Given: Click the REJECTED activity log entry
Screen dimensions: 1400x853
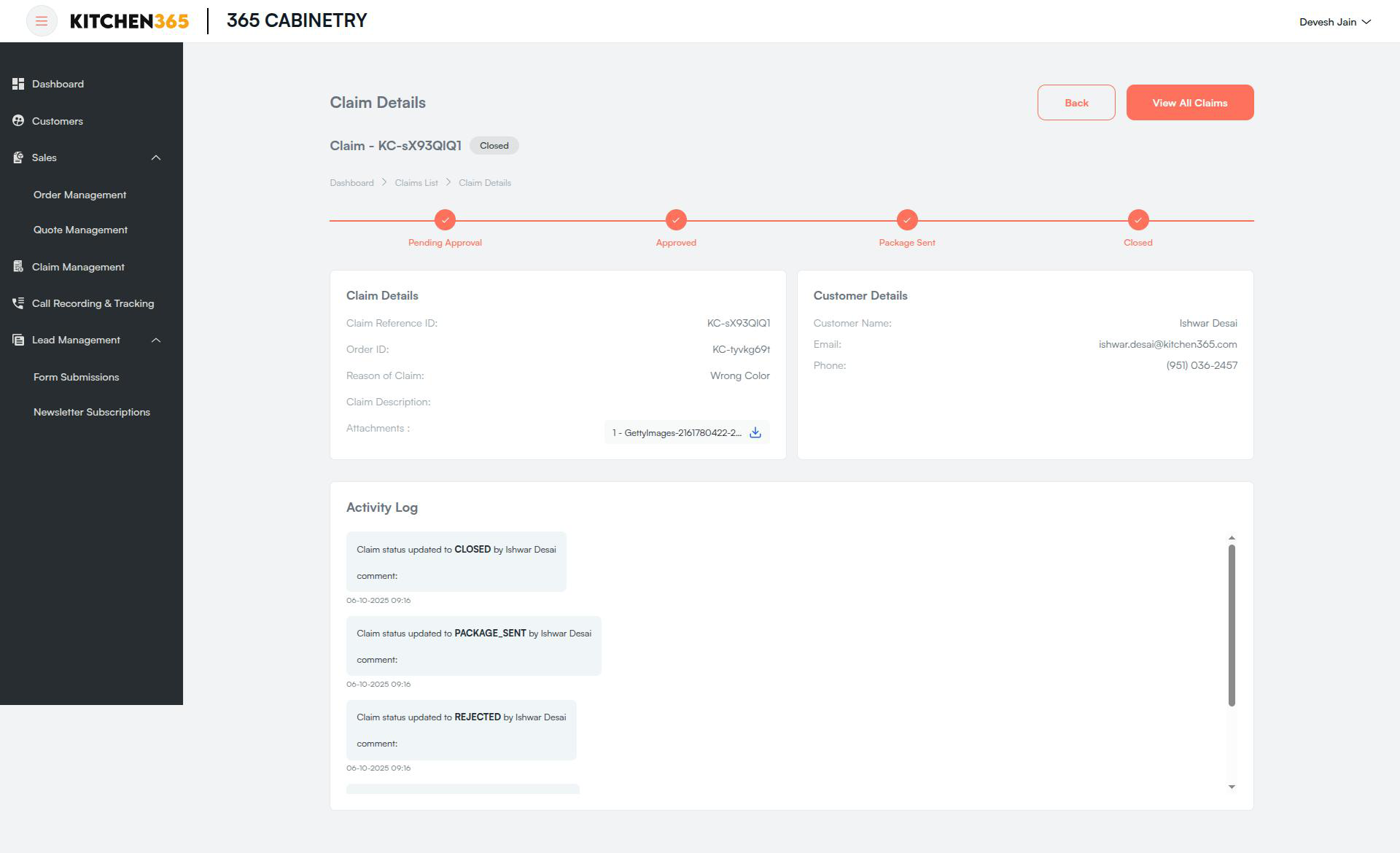Looking at the screenshot, I should tap(462, 730).
